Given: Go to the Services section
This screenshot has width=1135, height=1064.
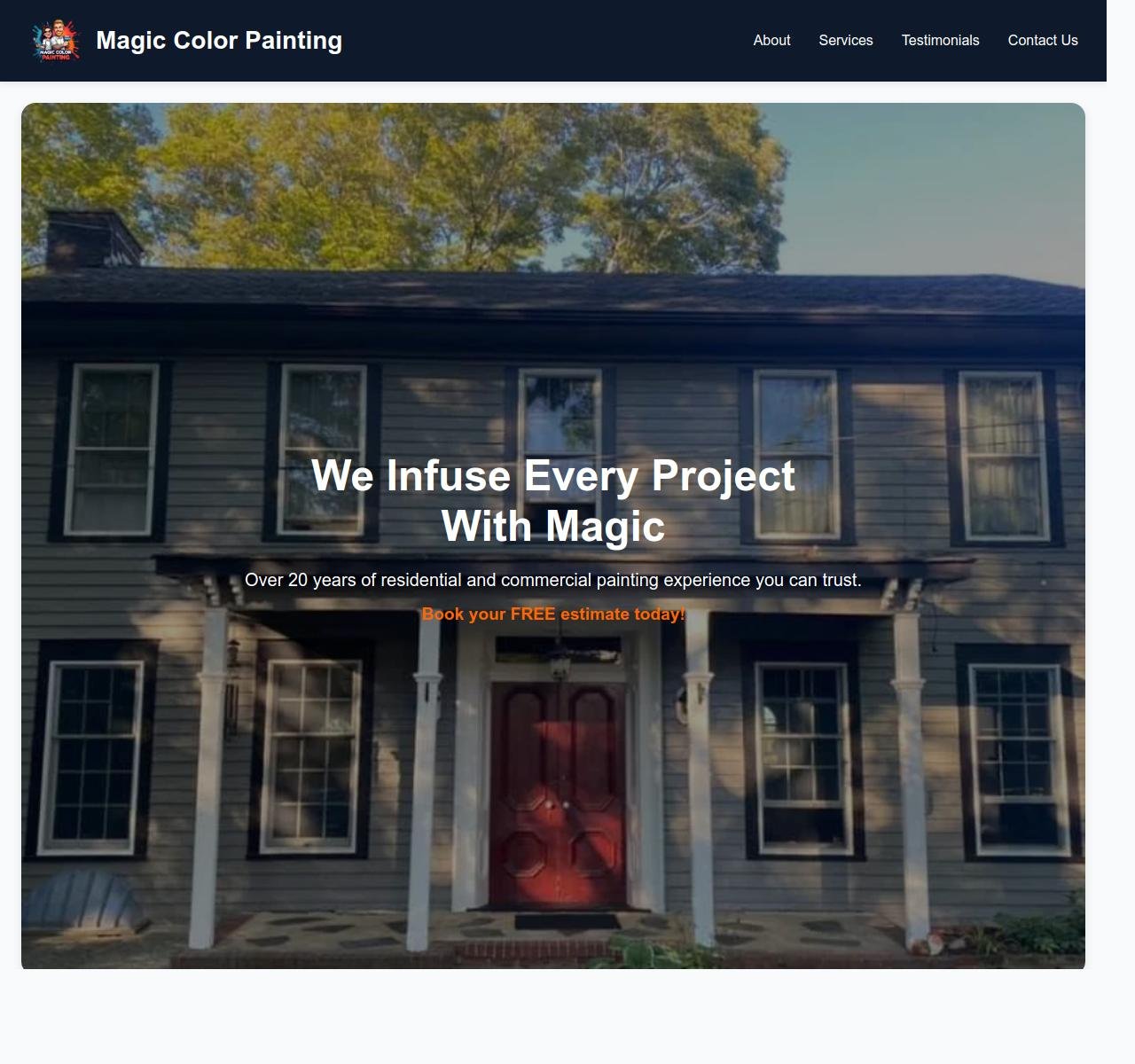Looking at the screenshot, I should tap(846, 41).
